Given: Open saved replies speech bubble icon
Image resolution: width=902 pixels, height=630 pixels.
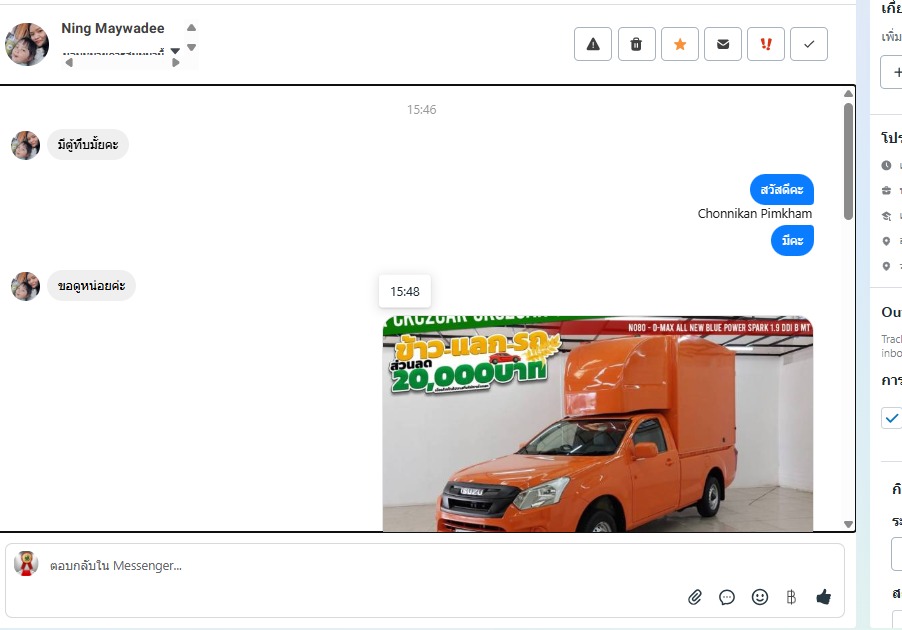Looking at the screenshot, I should [x=727, y=597].
